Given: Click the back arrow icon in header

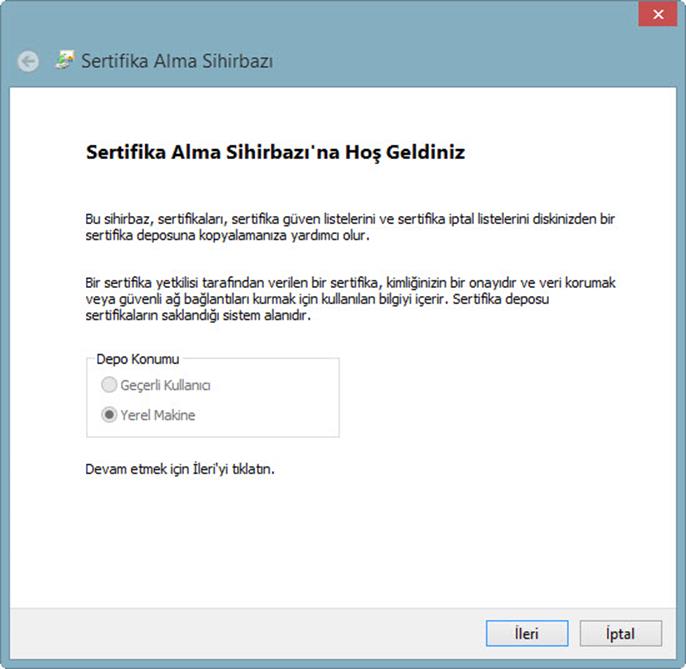Looking at the screenshot, I should click(x=28, y=61).
